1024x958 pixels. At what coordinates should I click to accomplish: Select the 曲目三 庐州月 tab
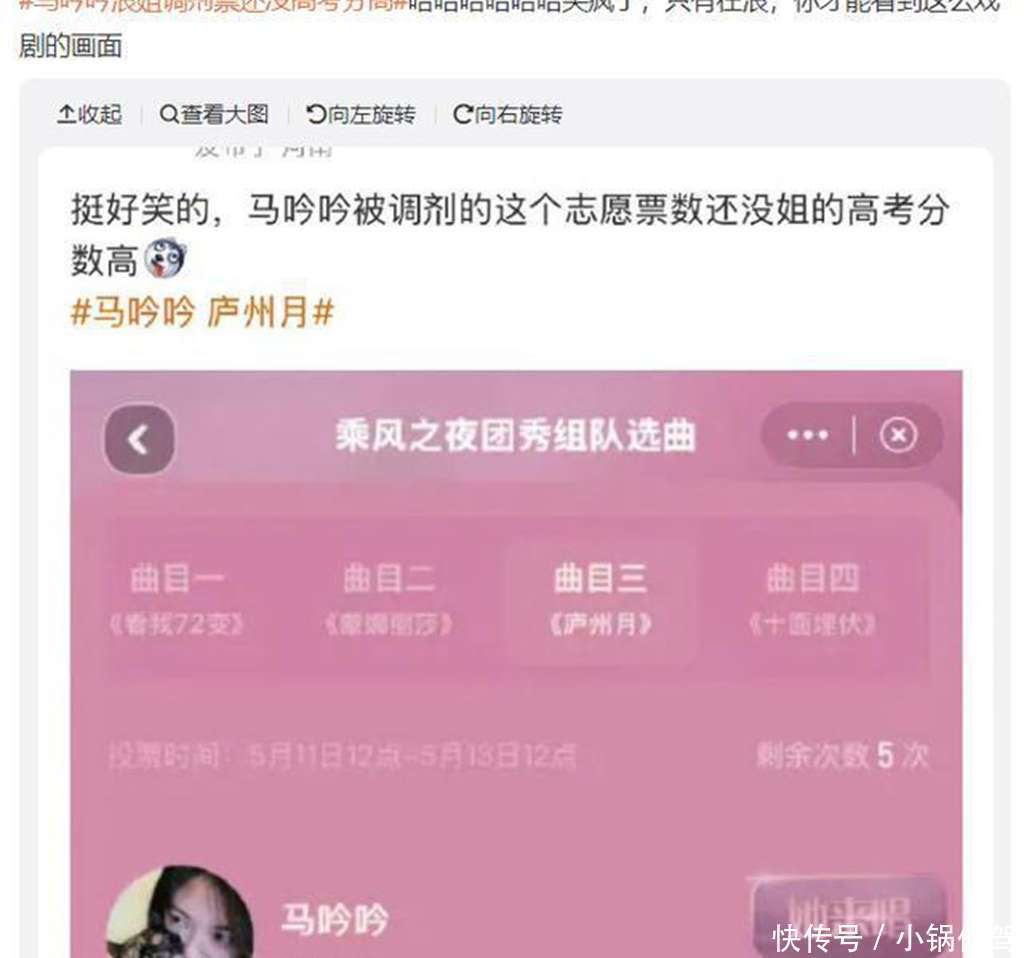click(600, 599)
